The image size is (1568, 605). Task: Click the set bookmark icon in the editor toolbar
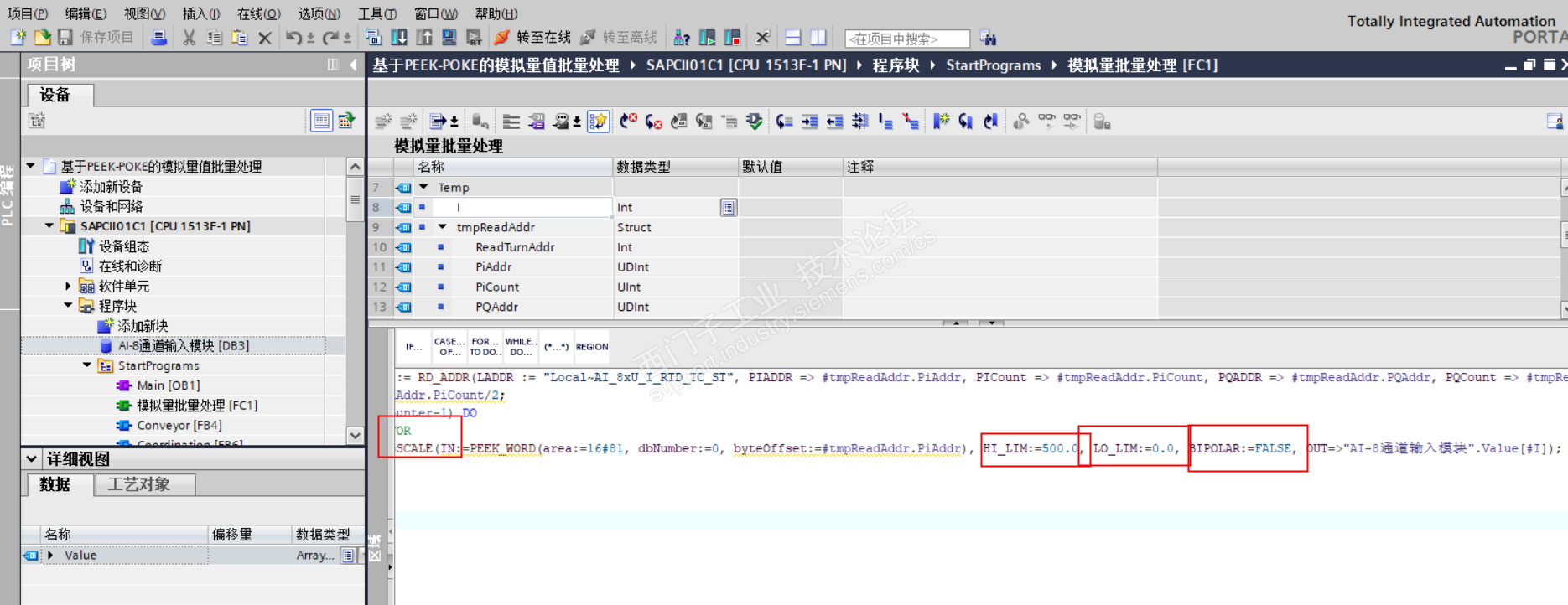coord(942,122)
